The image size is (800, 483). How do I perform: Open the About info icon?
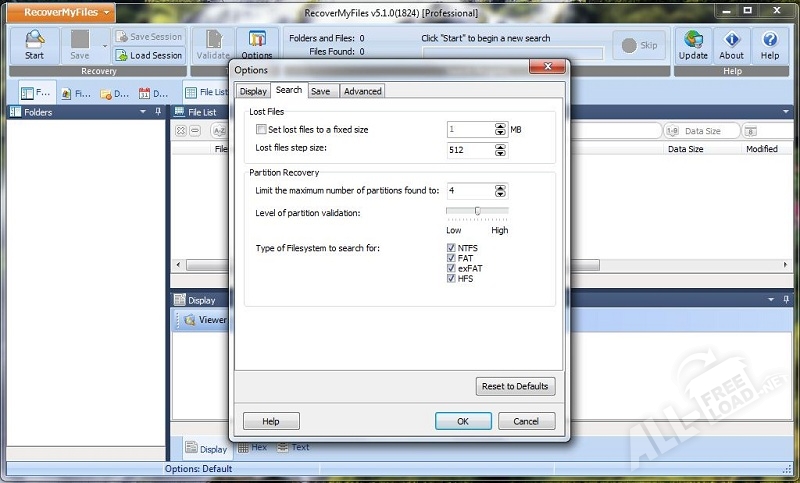732,40
